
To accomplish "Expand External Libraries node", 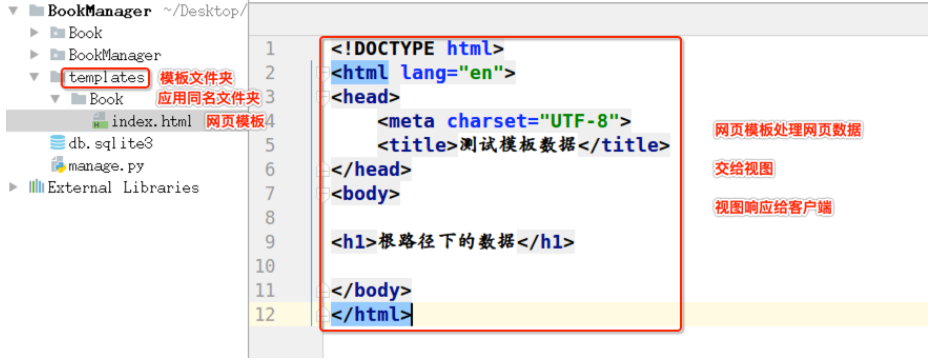I will point(13,187).
